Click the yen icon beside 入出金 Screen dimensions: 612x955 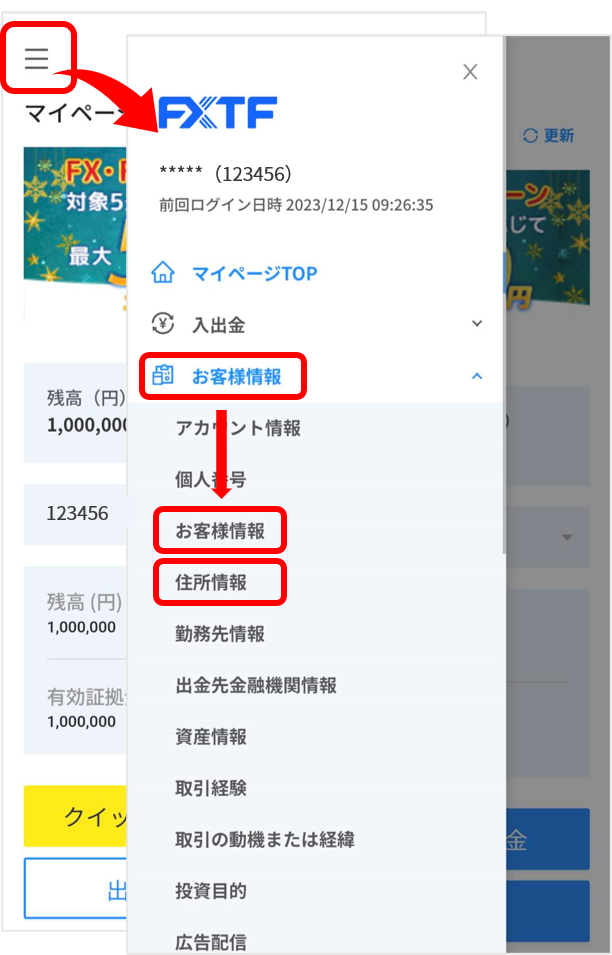163,324
